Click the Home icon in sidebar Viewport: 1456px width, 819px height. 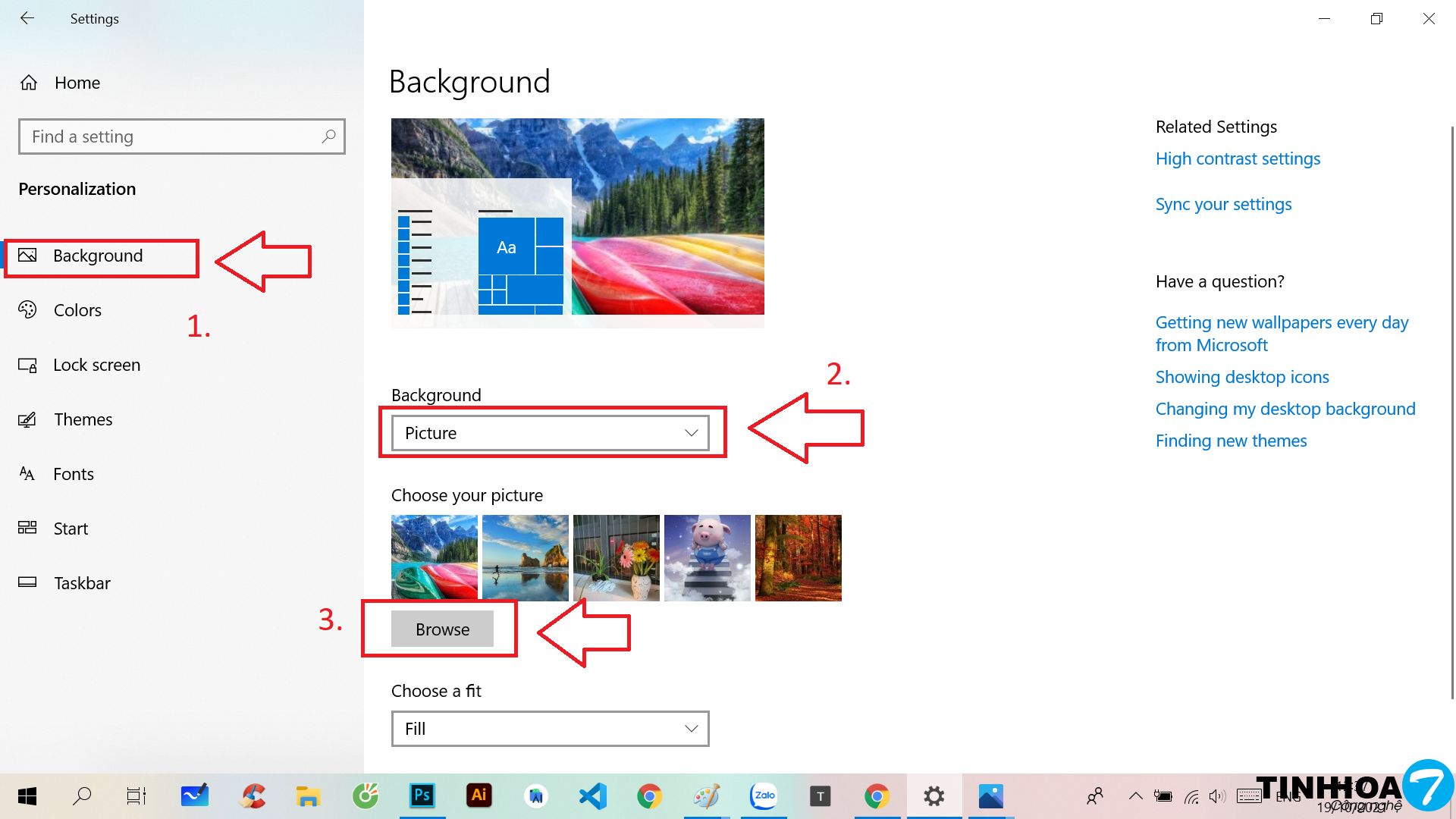[29, 83]
